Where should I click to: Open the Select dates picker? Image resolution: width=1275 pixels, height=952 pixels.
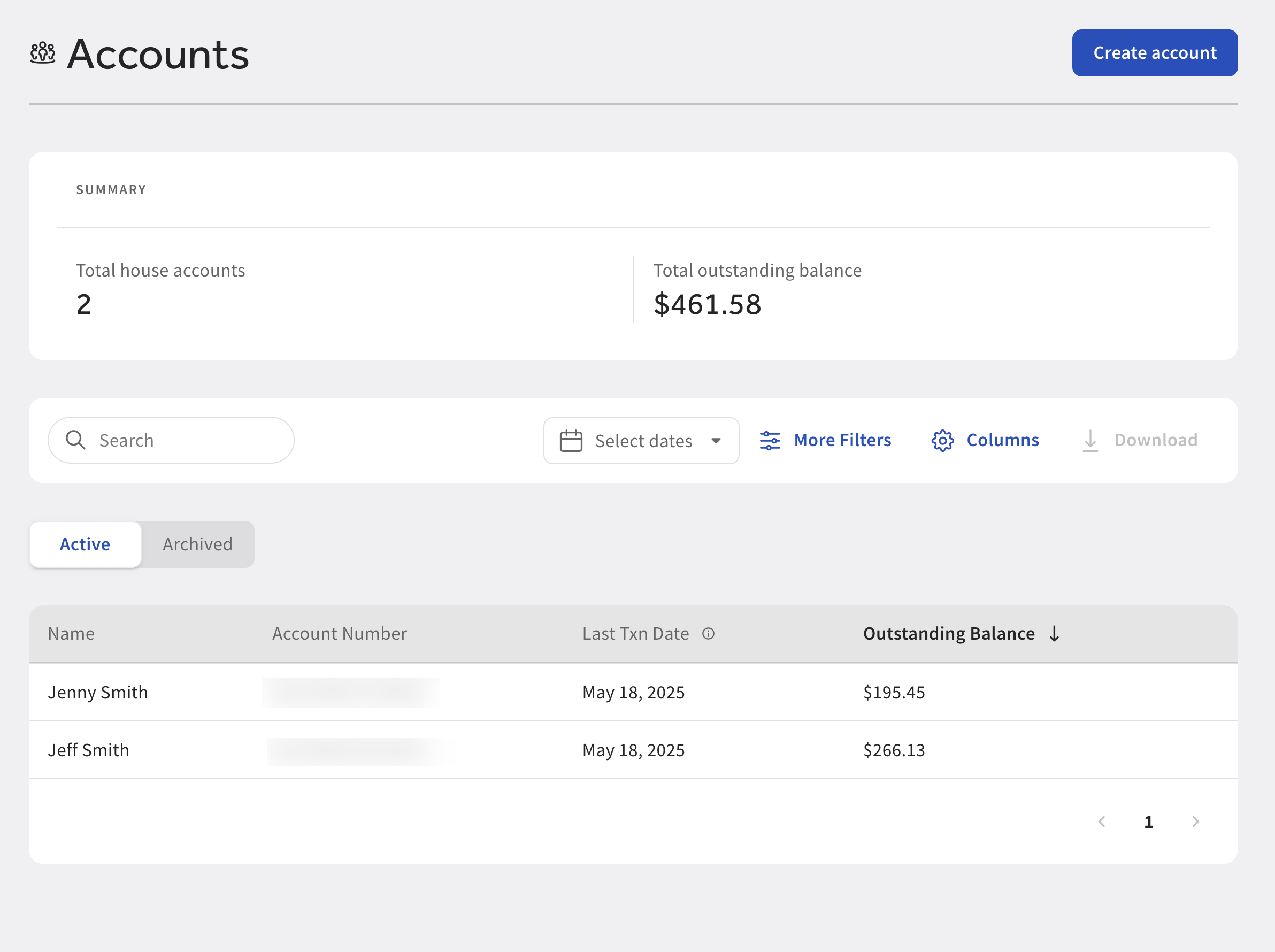641,441
